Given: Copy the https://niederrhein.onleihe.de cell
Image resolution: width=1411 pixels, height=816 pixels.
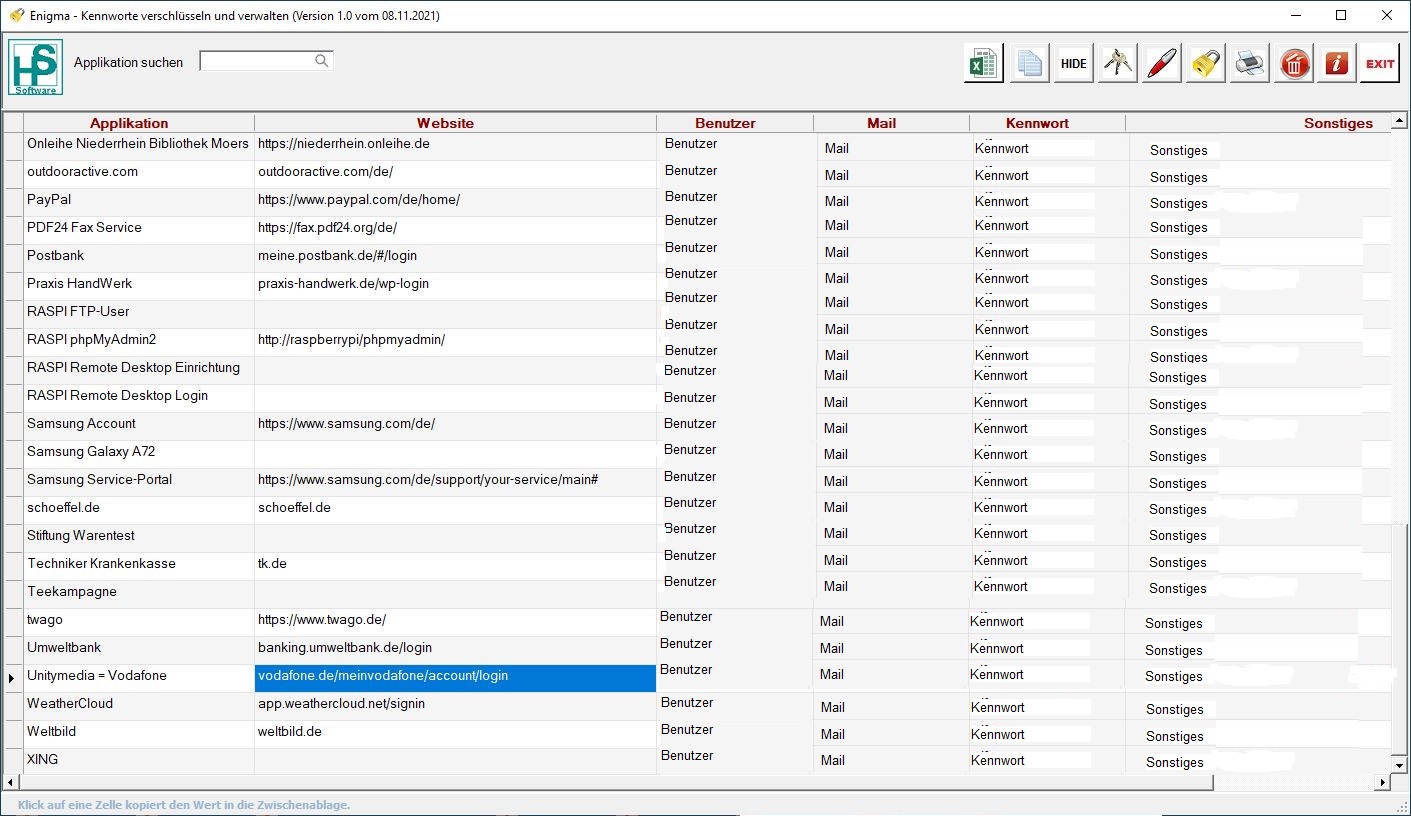Looking at the screenshot, I should [x=455, y=146].
